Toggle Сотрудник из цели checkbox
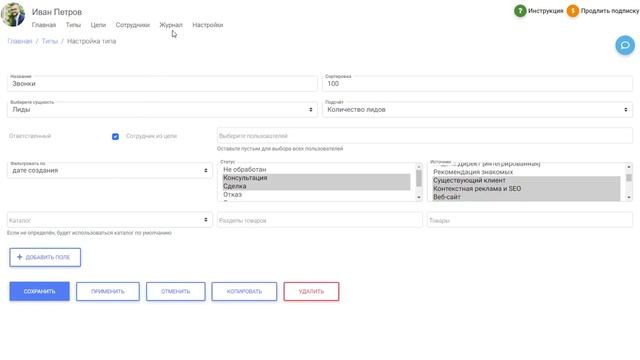Viewport: 640px width, 360px height. [x=116, y=136]
